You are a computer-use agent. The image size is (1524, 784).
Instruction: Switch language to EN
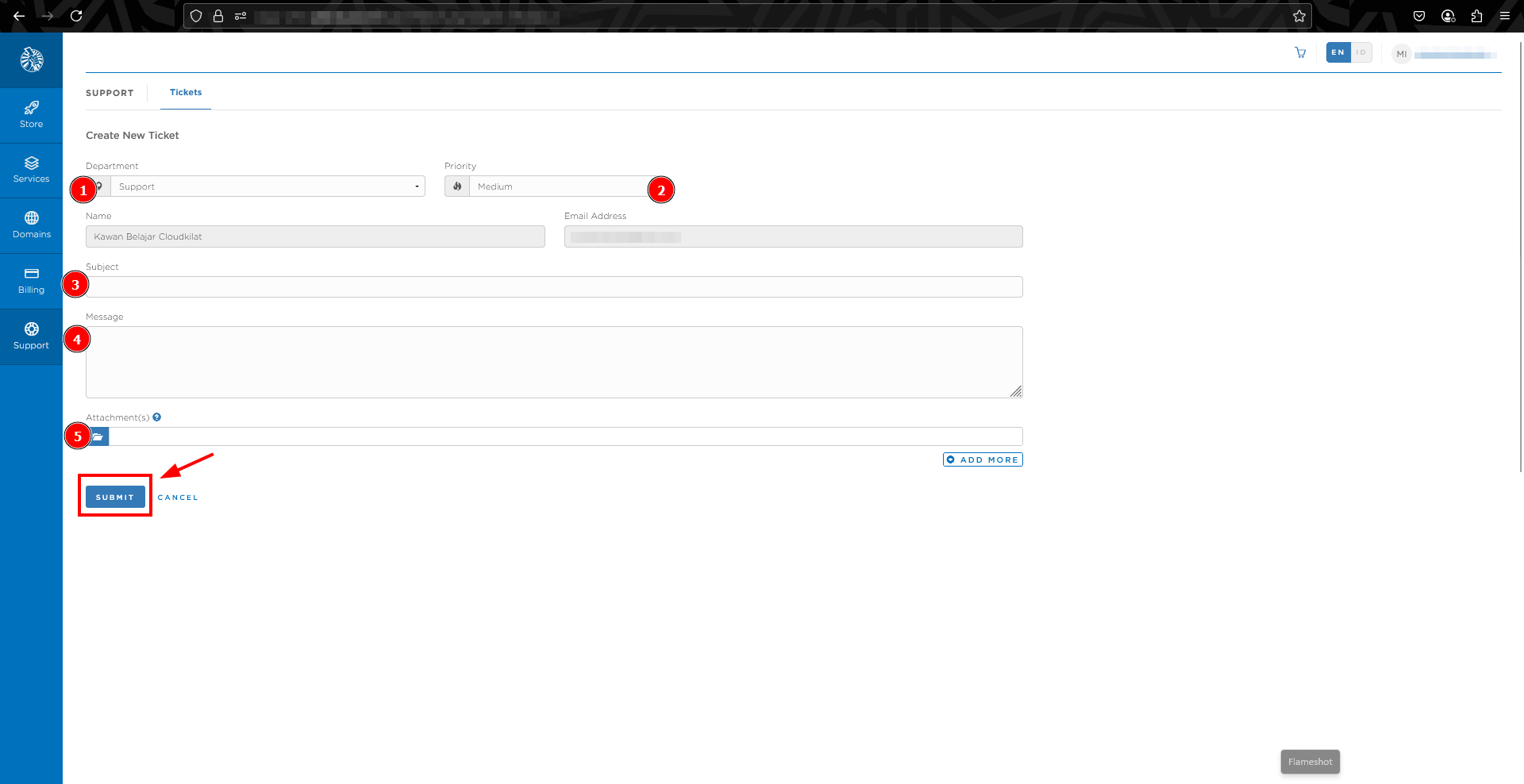pos(1338,53)
